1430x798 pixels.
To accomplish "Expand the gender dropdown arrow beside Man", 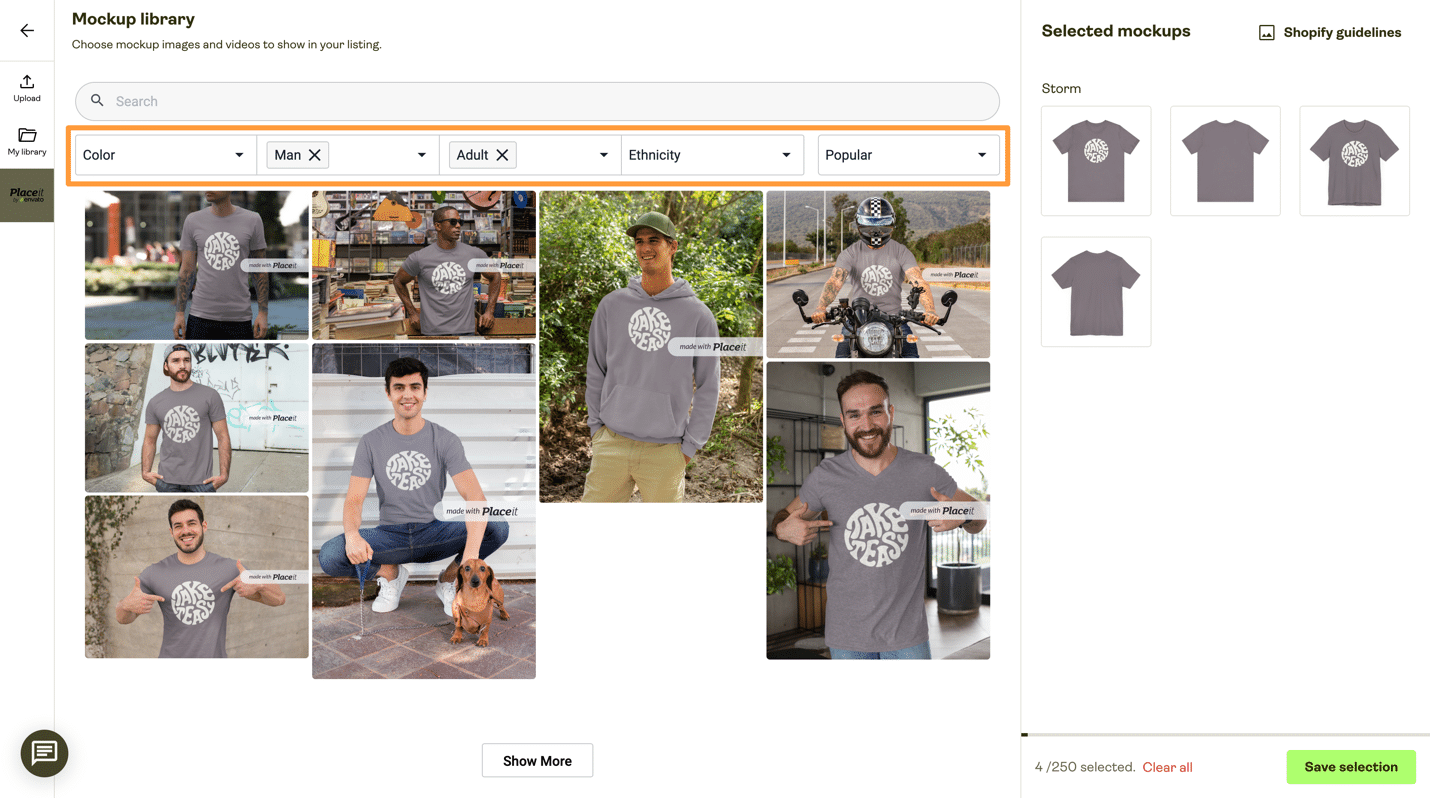I will pyautogui.click(x=421, y=155).
